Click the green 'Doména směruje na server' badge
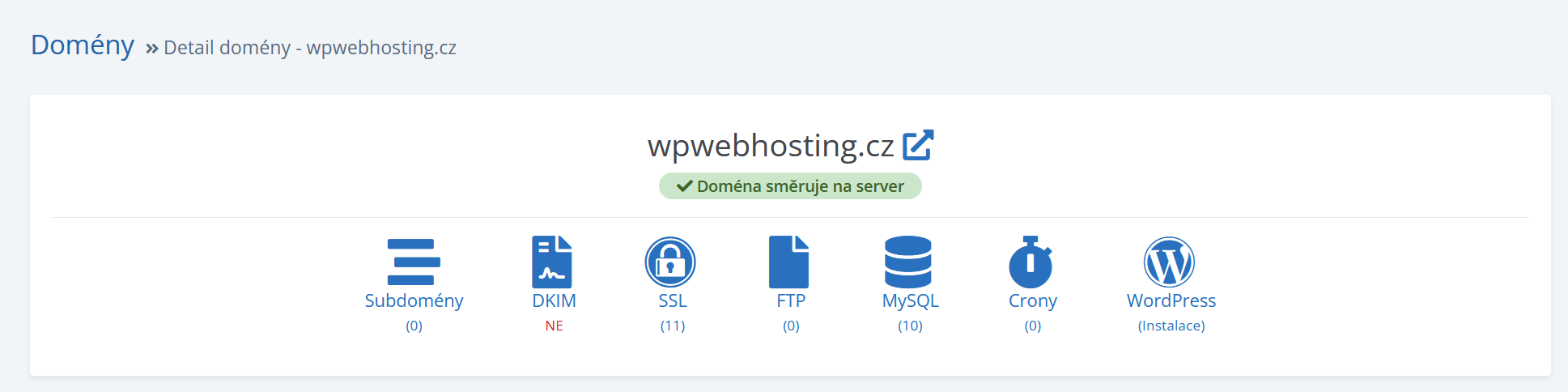 790,186
